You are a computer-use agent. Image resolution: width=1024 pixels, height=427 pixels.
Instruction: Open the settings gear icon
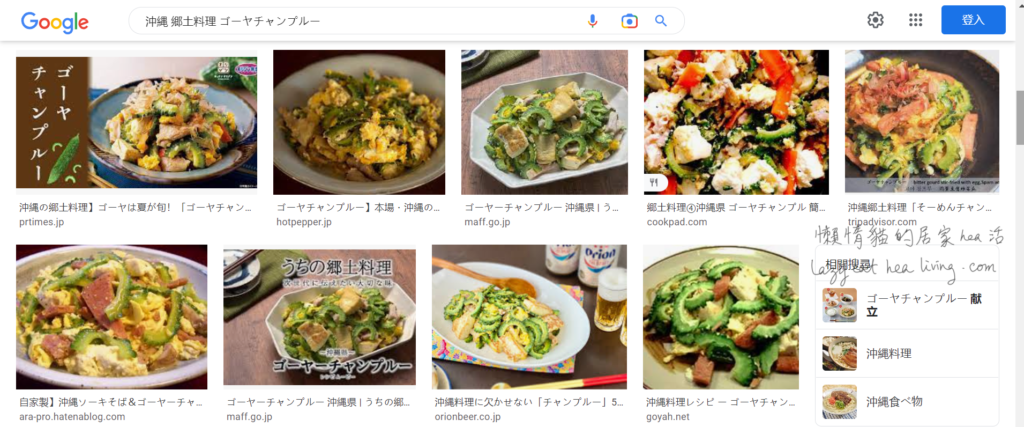875,20
